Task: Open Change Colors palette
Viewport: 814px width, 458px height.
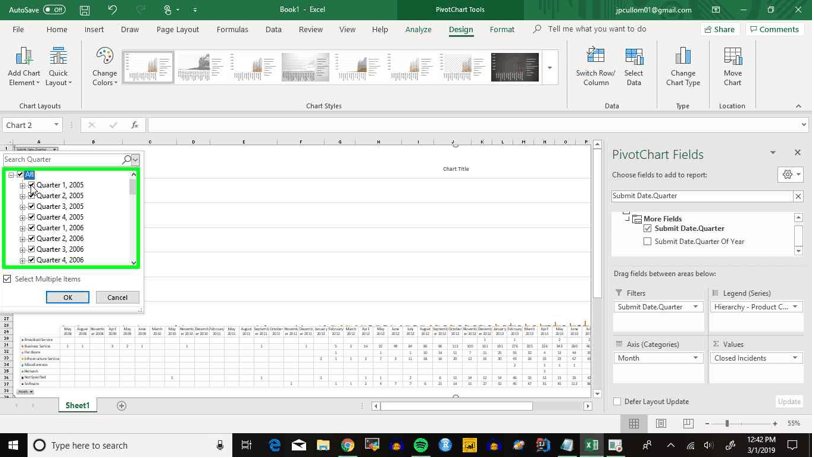Action: click(104, 66)
